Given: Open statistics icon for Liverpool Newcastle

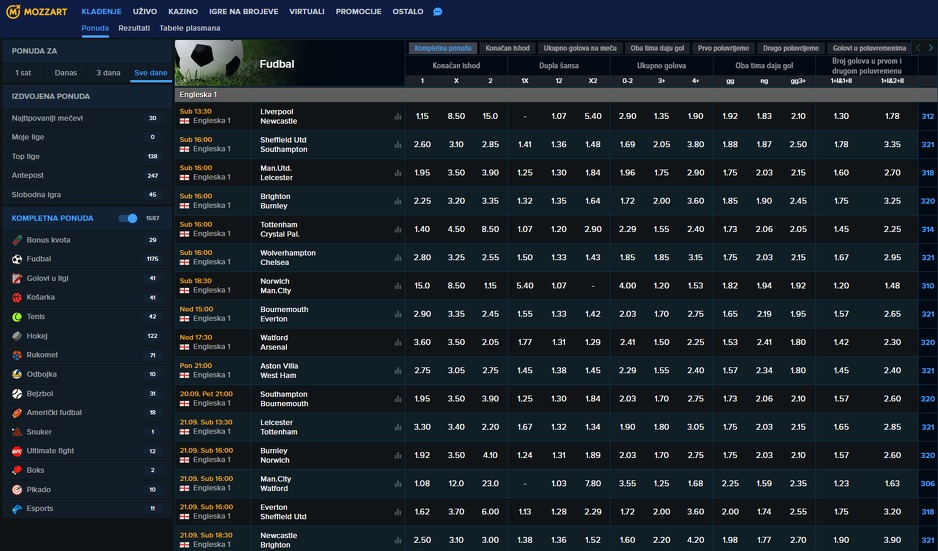Looking at the screenshot, I should [x=398, y=117].
